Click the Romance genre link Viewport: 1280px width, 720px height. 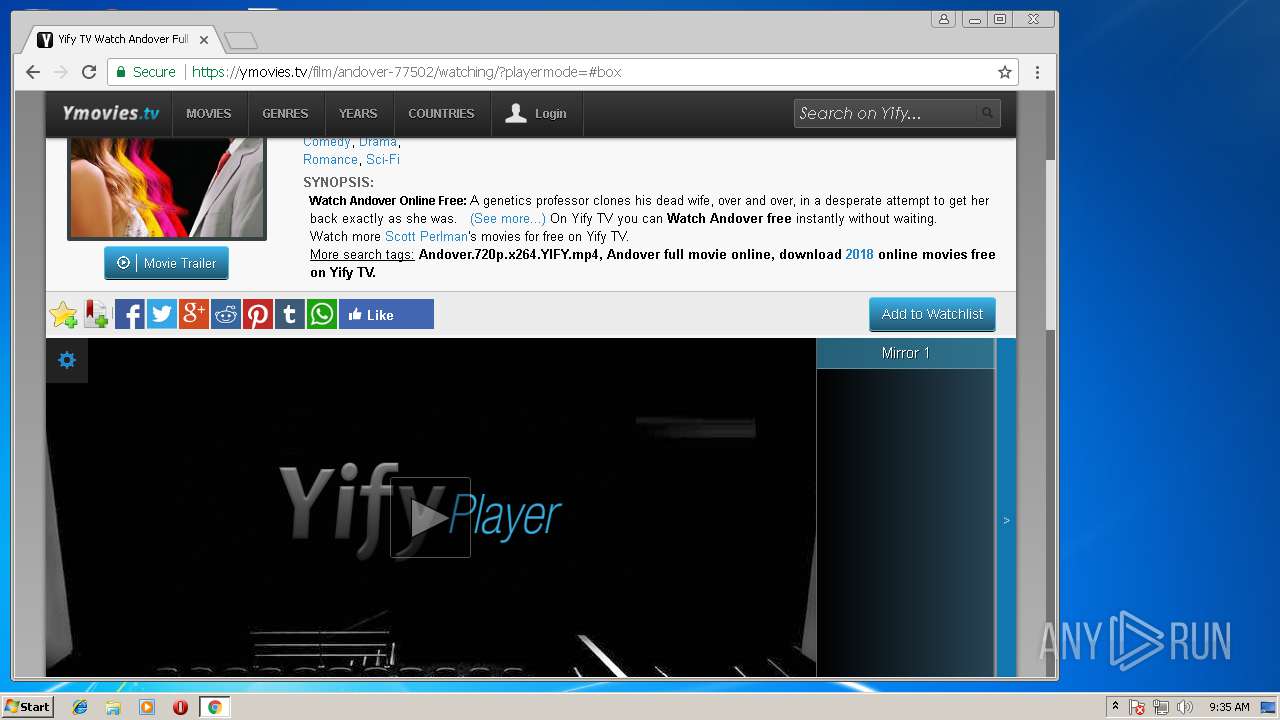[x=330, y=159]
